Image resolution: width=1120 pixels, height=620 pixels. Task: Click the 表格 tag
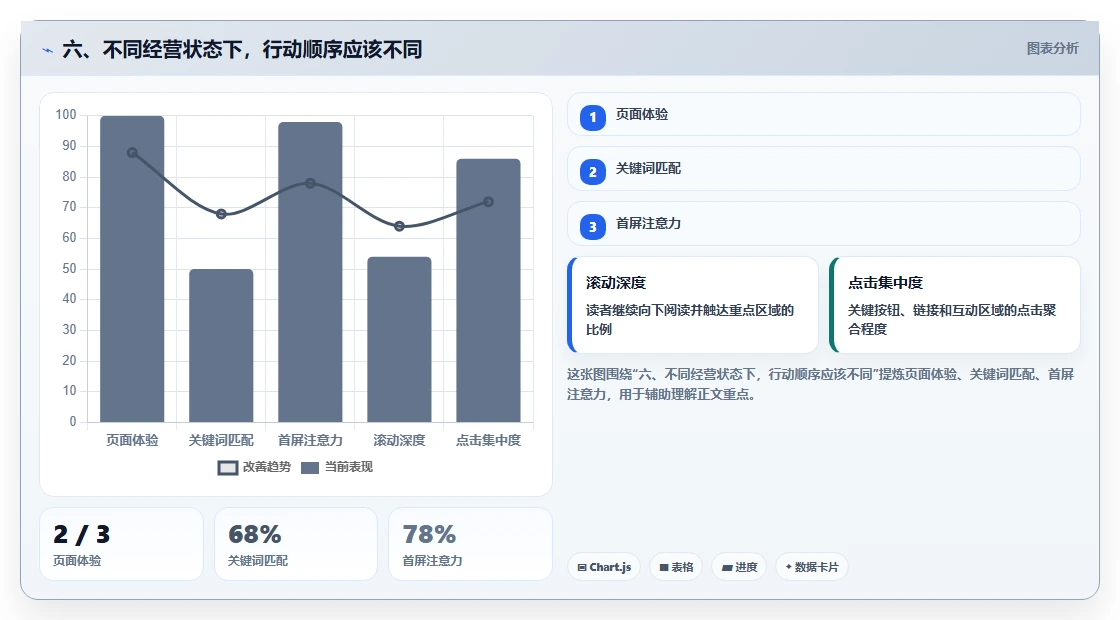[x=676, y=567]
